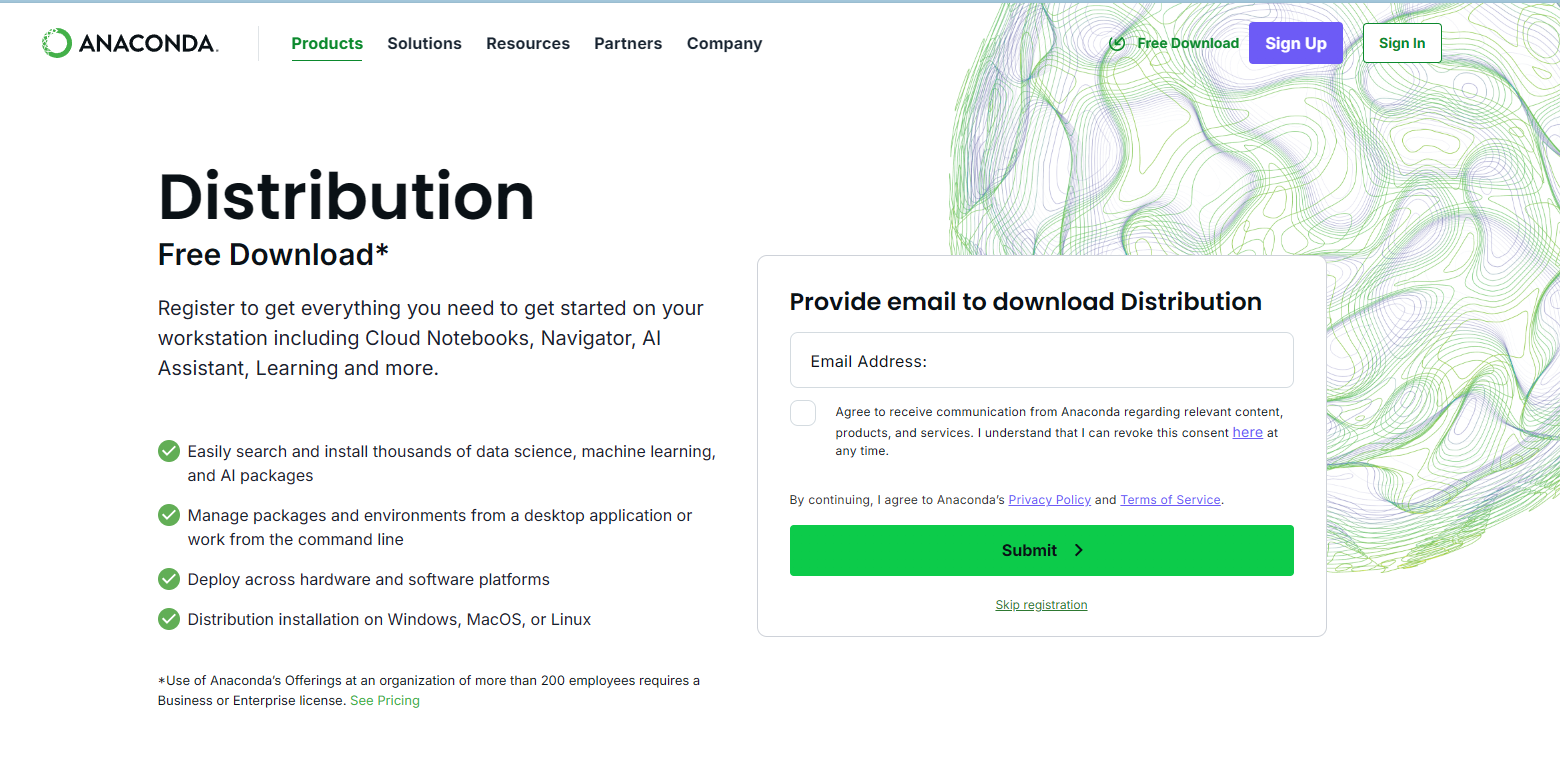Click checkmark icon beside 'Distribution installation on Windows'

[x=169, y=619]
